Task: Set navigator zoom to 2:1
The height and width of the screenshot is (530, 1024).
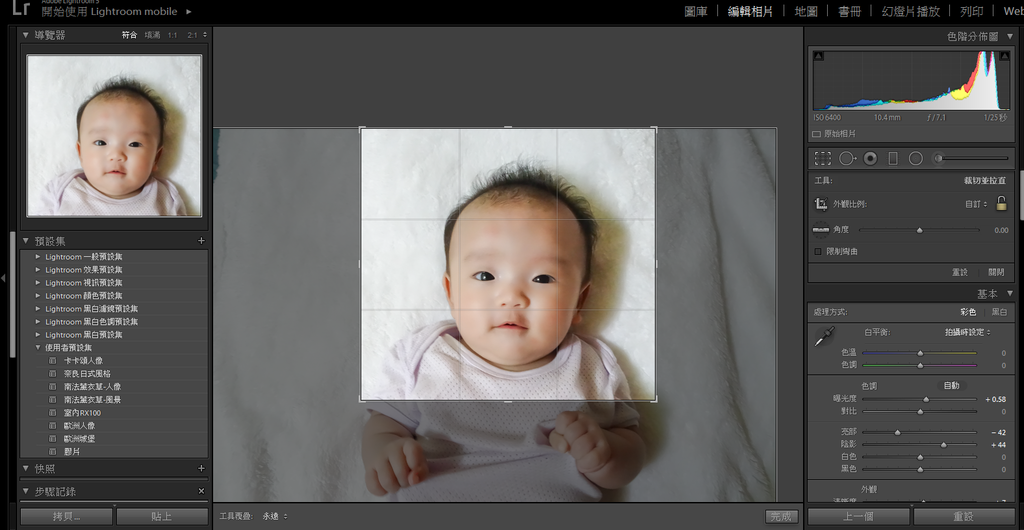Action: pyautogui.click(x=192, y=35)
